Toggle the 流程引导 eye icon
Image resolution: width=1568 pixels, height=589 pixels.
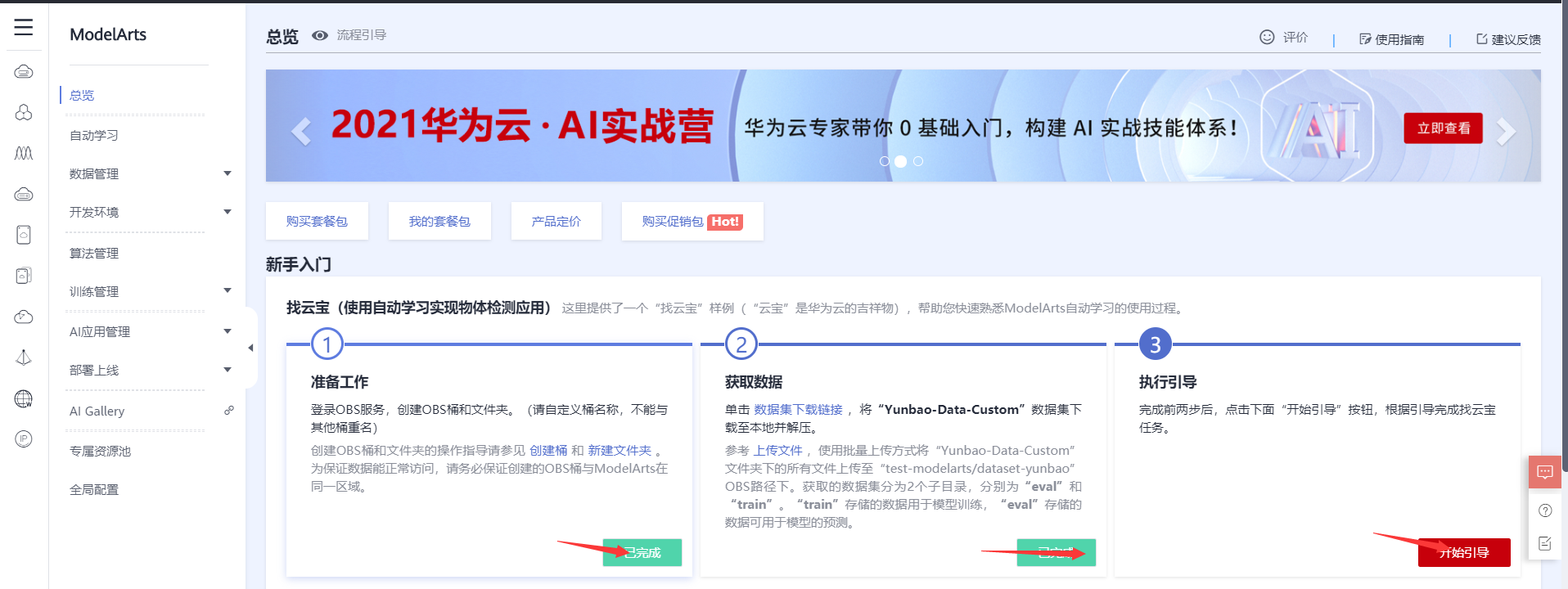320,35
